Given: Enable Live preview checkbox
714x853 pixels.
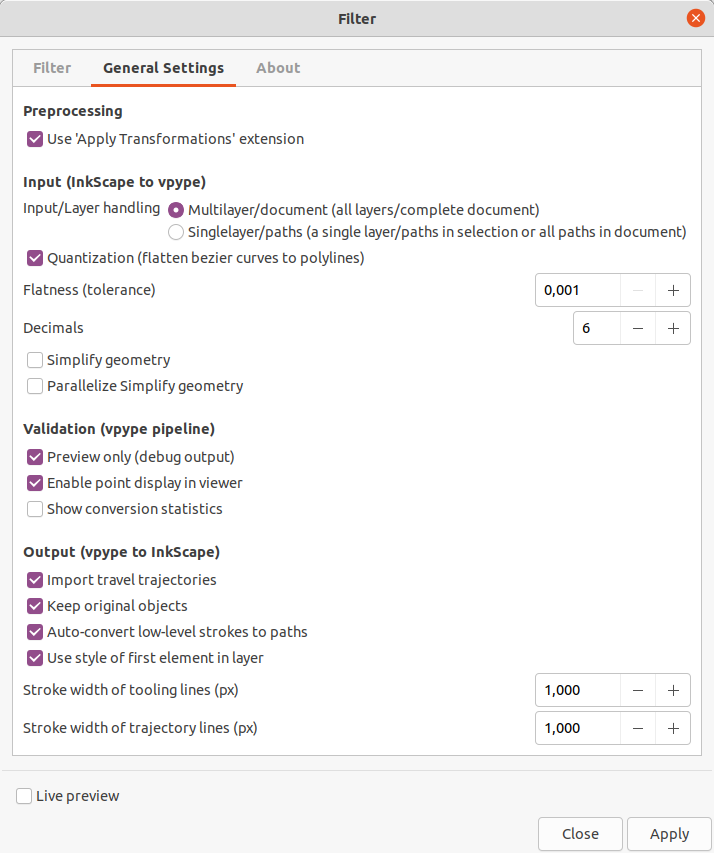Looking at the screenshot, I should [24, 796].
